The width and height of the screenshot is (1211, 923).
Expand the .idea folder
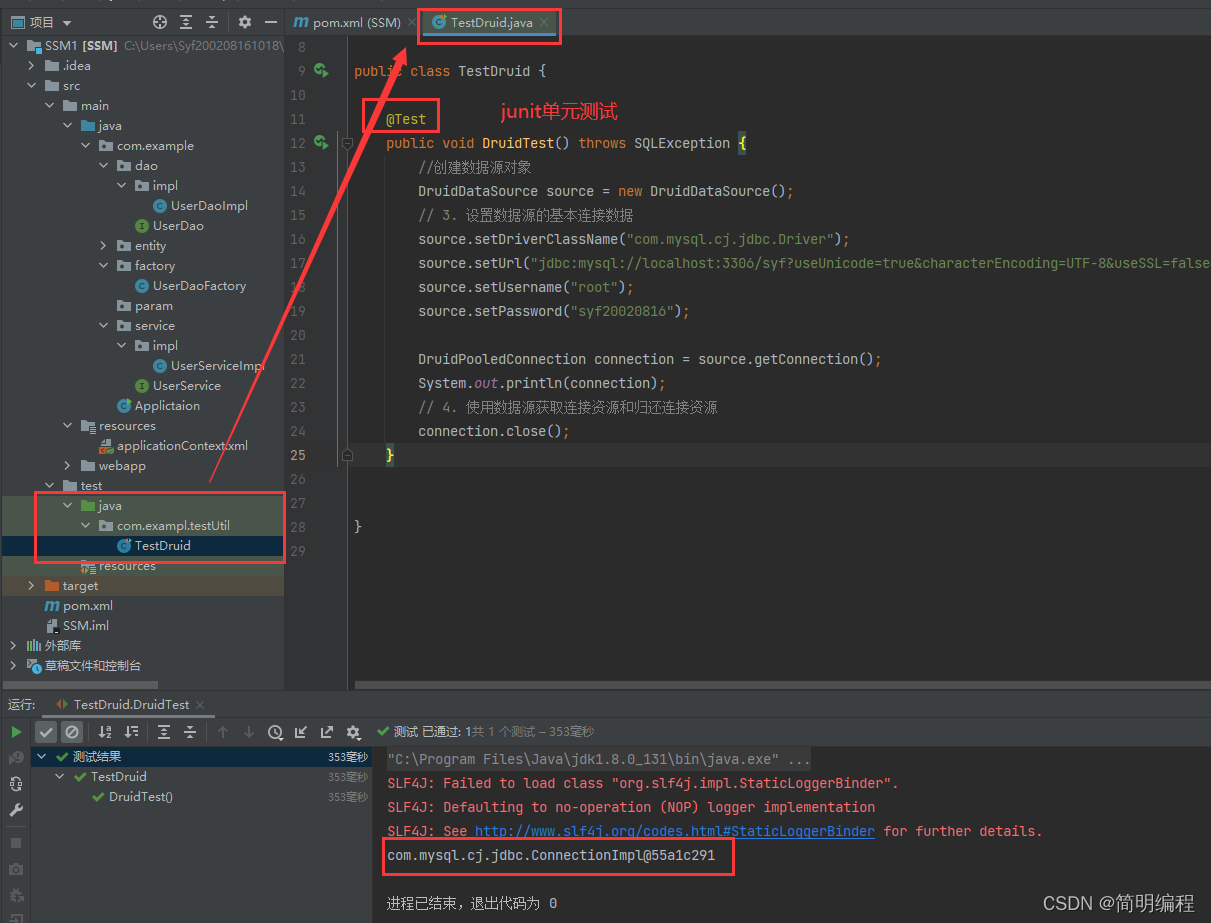(31, 65)
